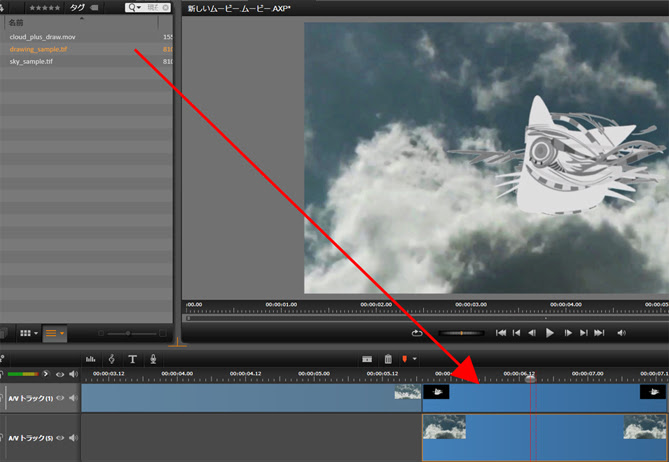Open the search options magnifier dropdown
Screen dimensions: 669x462
[134, 8]
